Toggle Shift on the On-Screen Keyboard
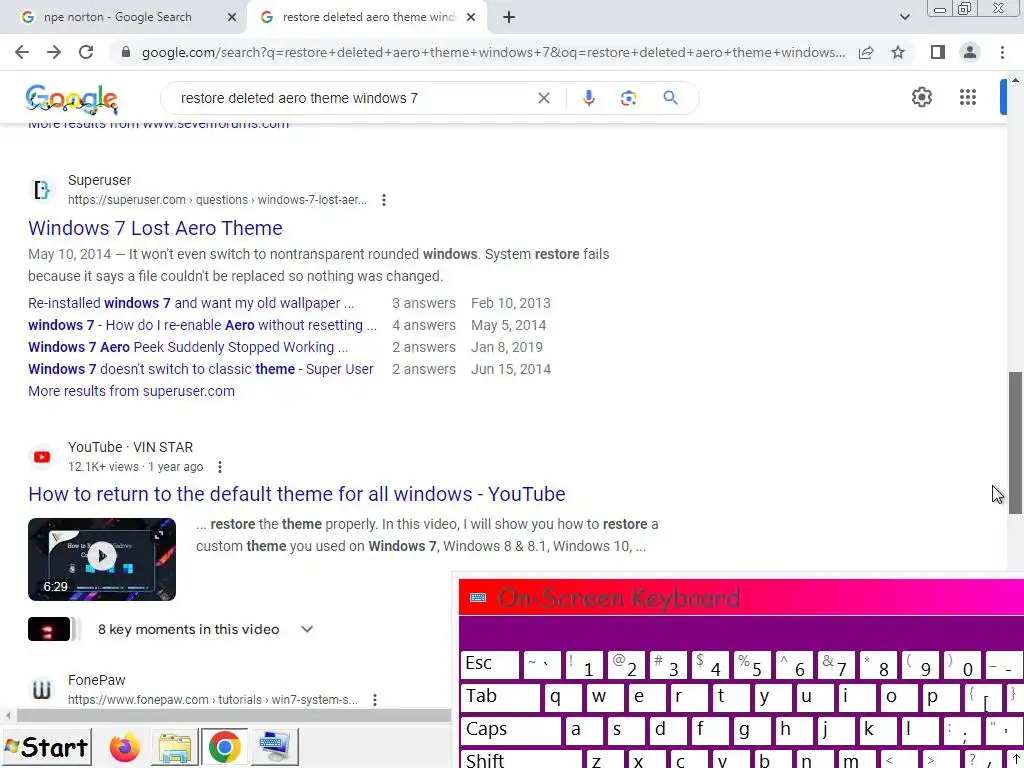The image size is (1024, 768). pos(521,760)
